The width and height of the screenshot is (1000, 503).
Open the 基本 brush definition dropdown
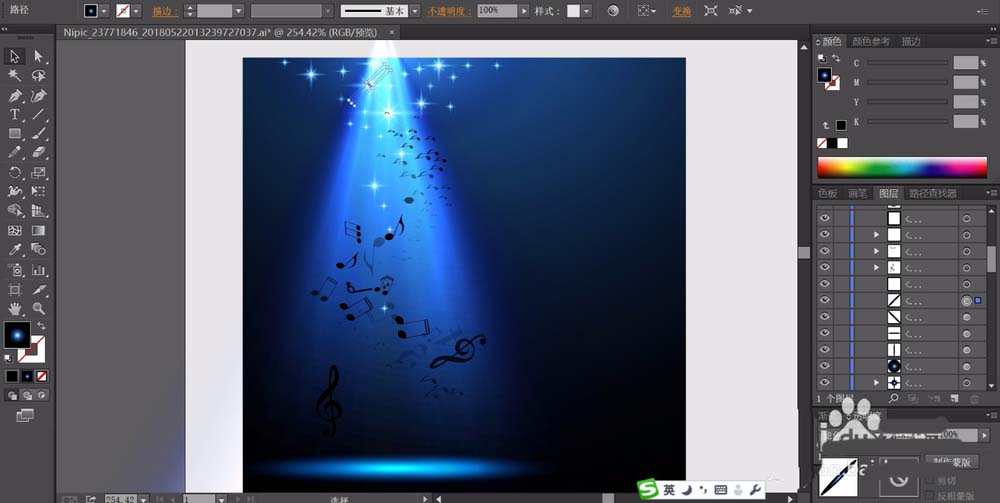click(415, 11)
